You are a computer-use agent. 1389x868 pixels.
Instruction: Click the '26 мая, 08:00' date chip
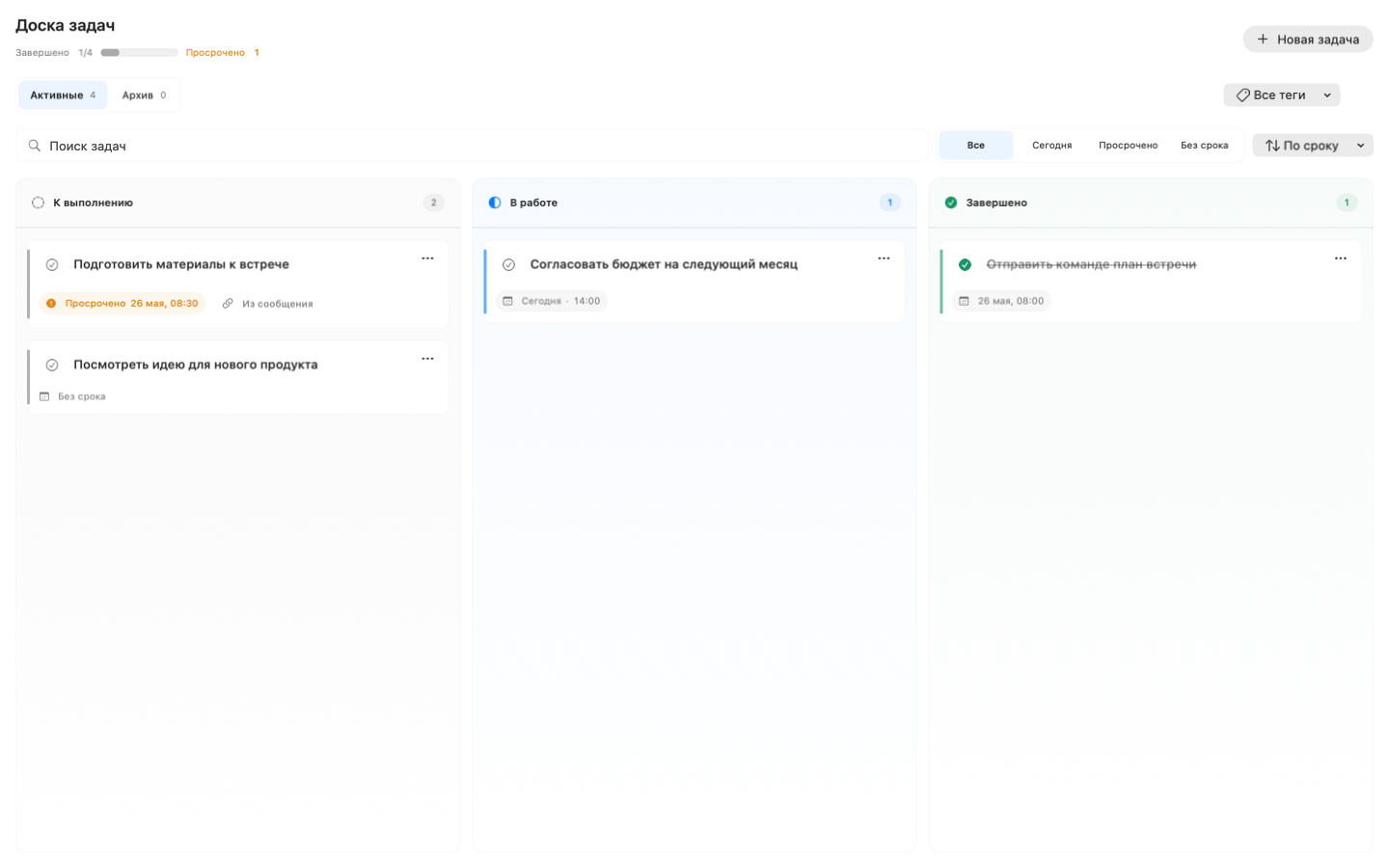(x=1001, y=301)
